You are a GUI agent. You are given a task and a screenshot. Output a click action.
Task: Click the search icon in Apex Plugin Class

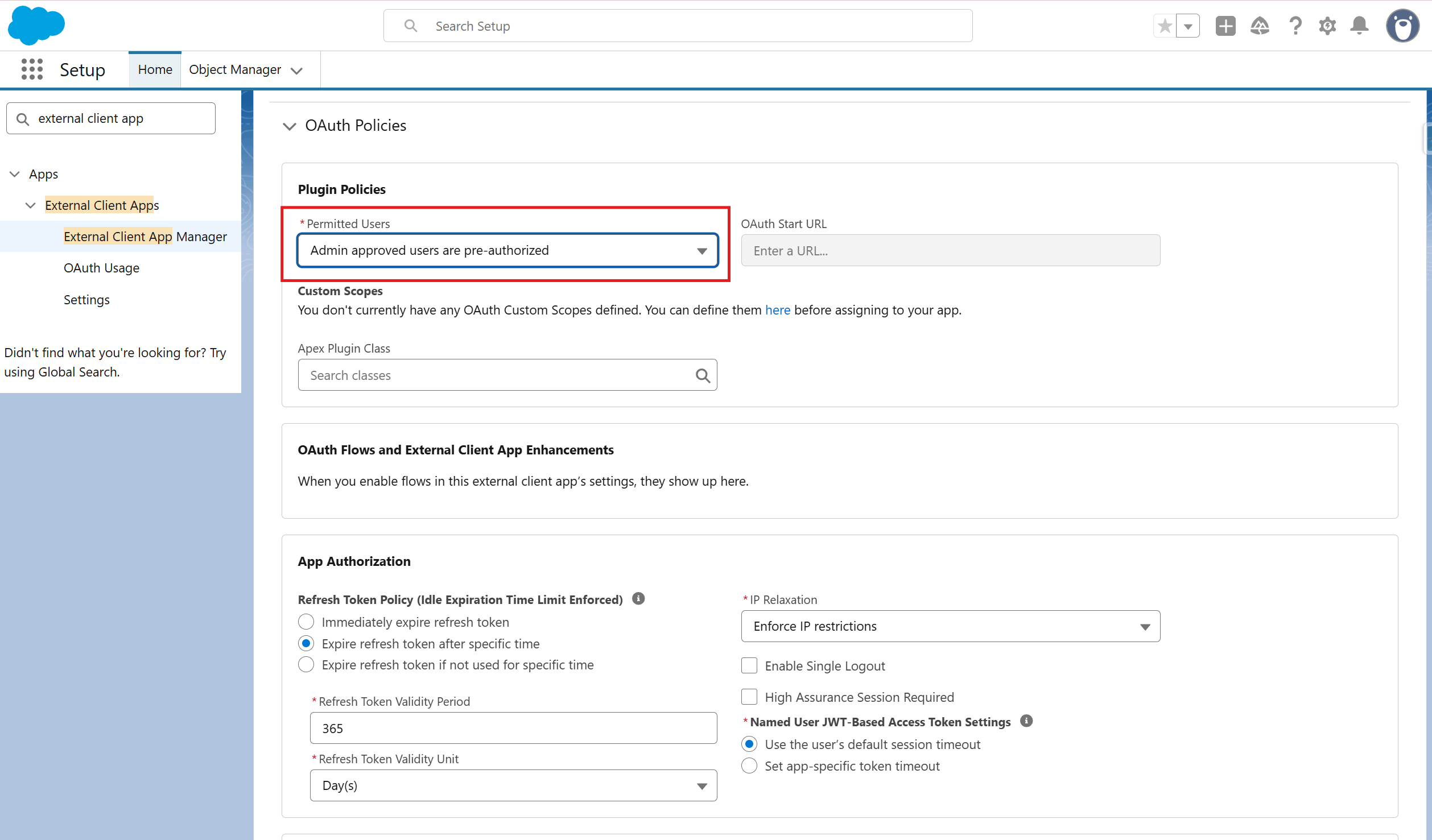click(703, 375)
